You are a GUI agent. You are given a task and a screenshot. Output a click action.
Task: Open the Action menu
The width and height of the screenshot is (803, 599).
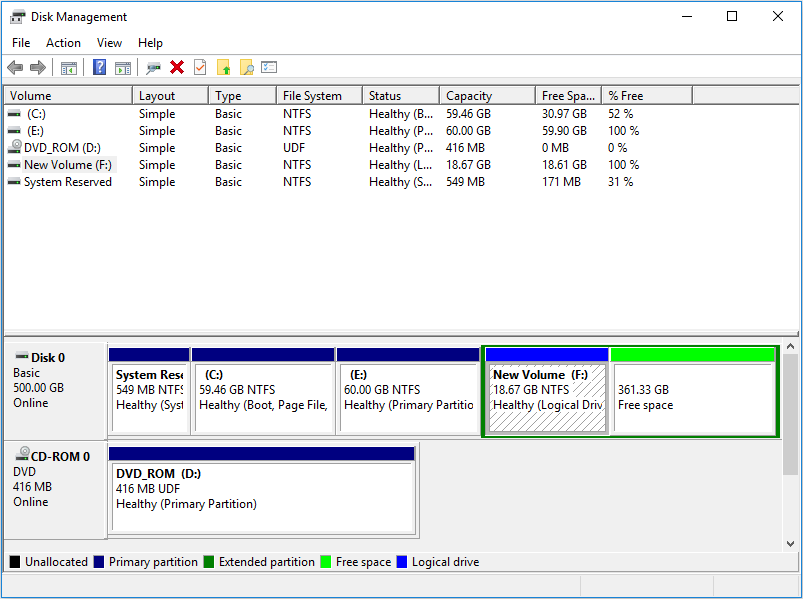pos(64,43)
